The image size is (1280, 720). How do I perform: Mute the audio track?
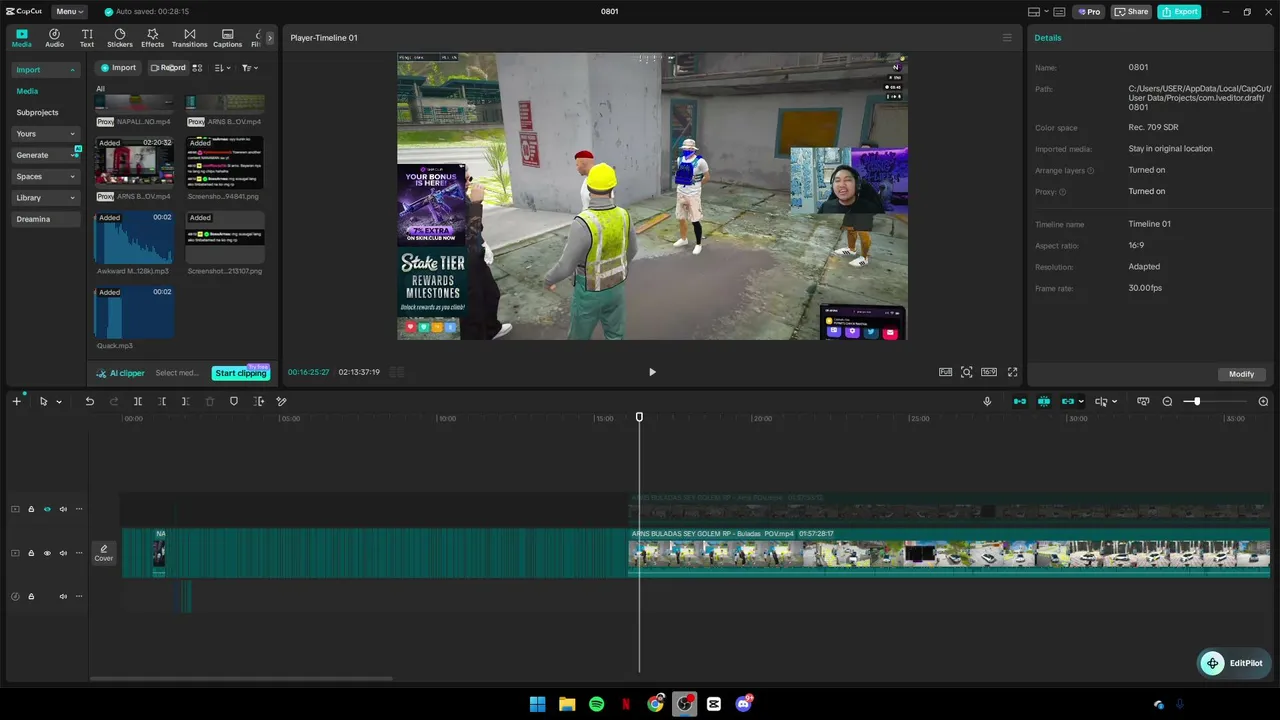tap(63, 596)
